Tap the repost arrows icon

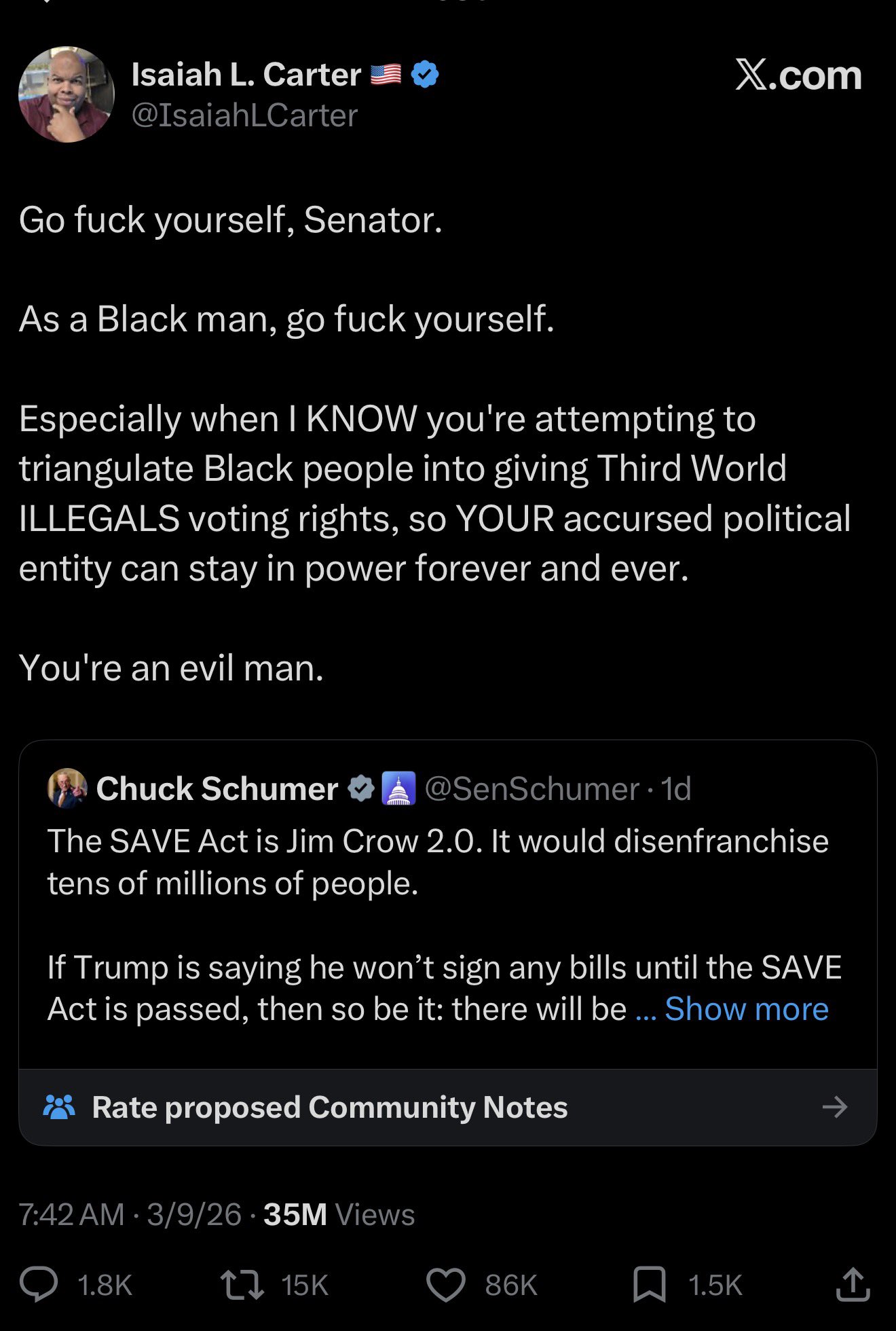pyautogui.click(x=242, y=1284)
